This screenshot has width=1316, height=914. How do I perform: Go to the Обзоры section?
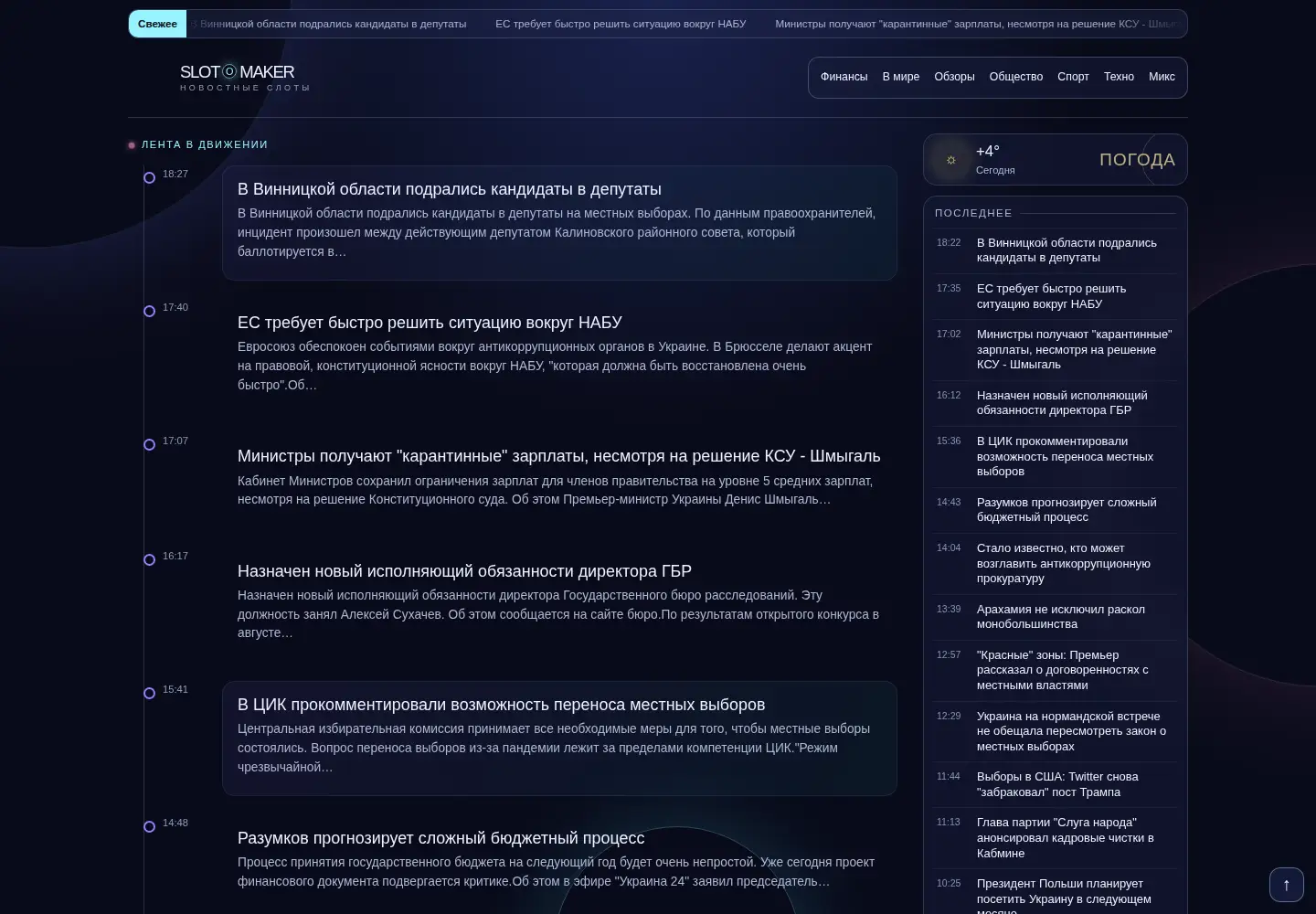coord(954,77)
